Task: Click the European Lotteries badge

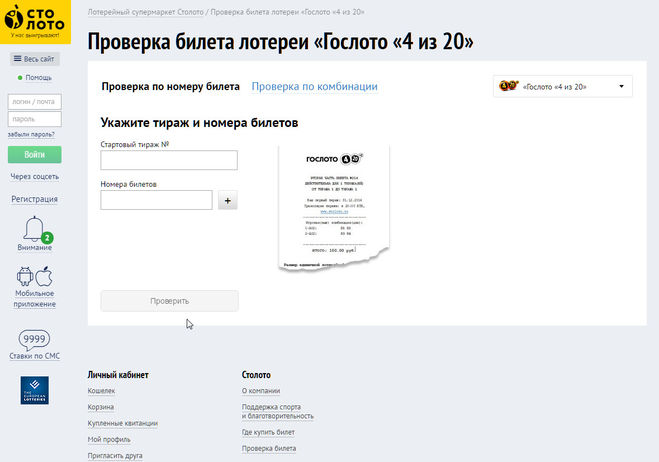Action: [34, 391]
